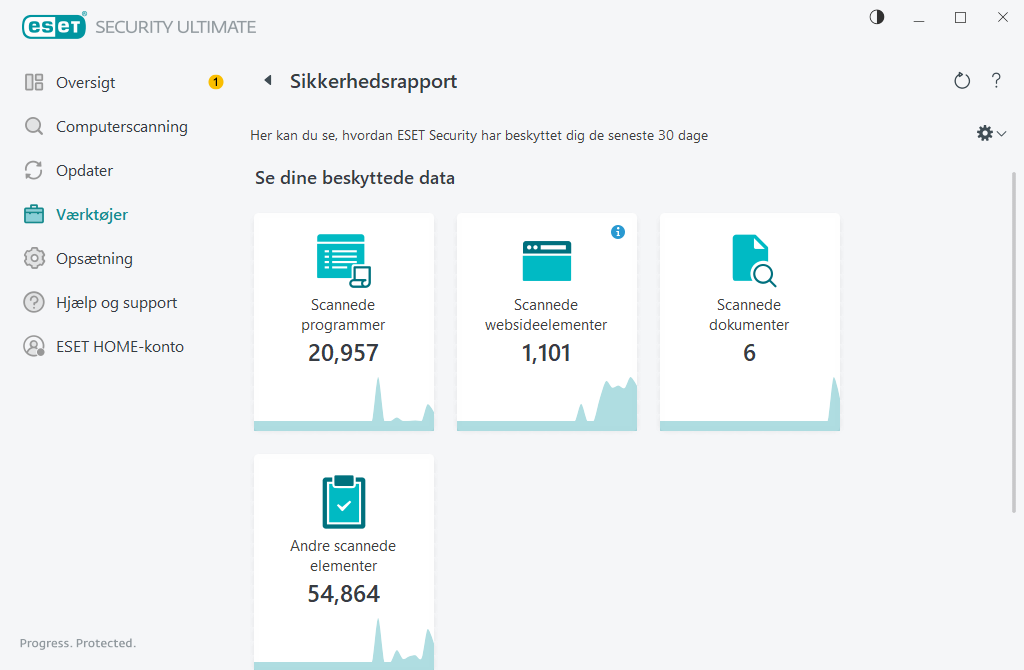Select Værktøjer in the sidebar
The height and width of the screenshot is (670, 1024).
click(x=91, y=214)
